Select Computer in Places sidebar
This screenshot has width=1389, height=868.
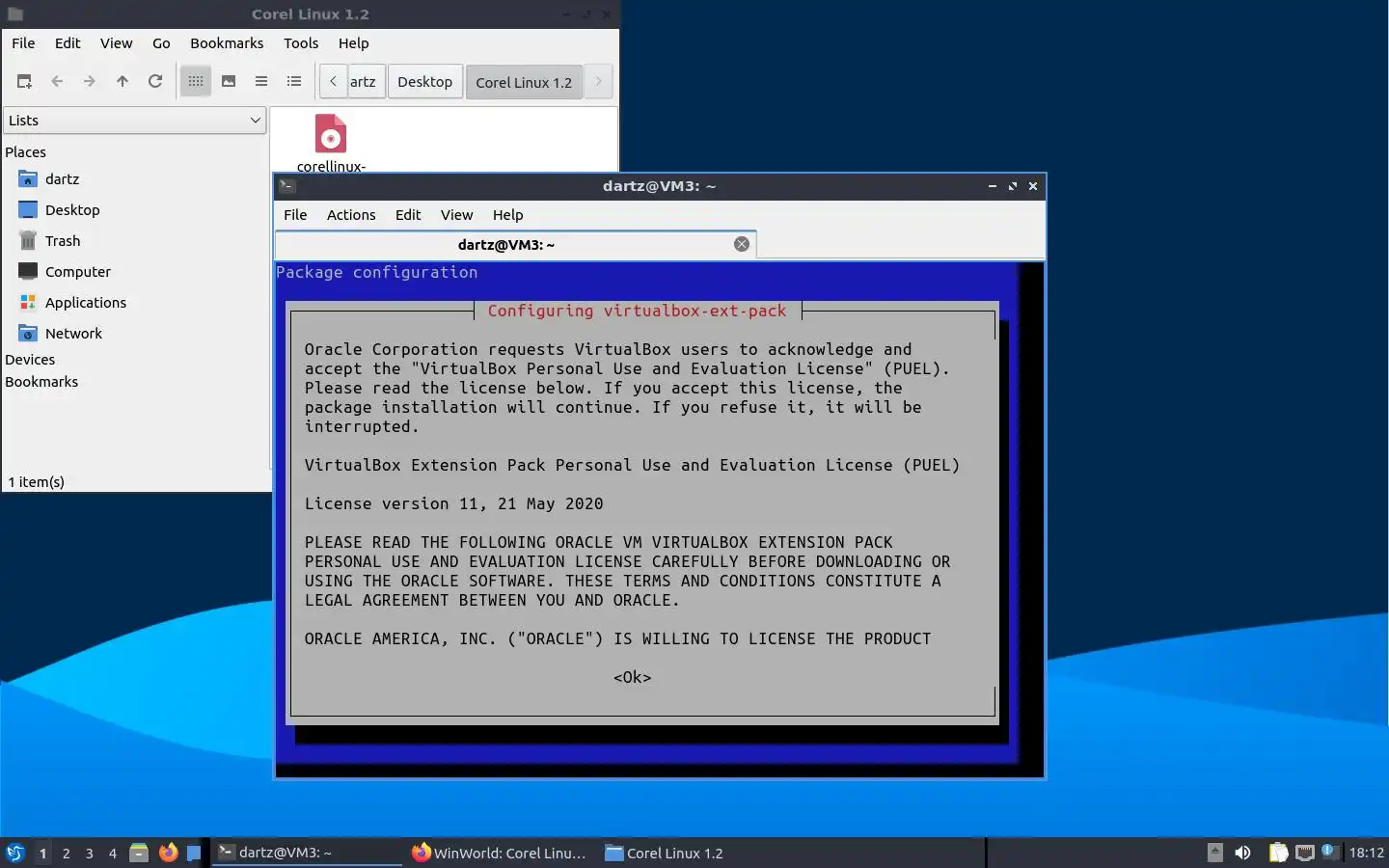click(x=78, y=272)
